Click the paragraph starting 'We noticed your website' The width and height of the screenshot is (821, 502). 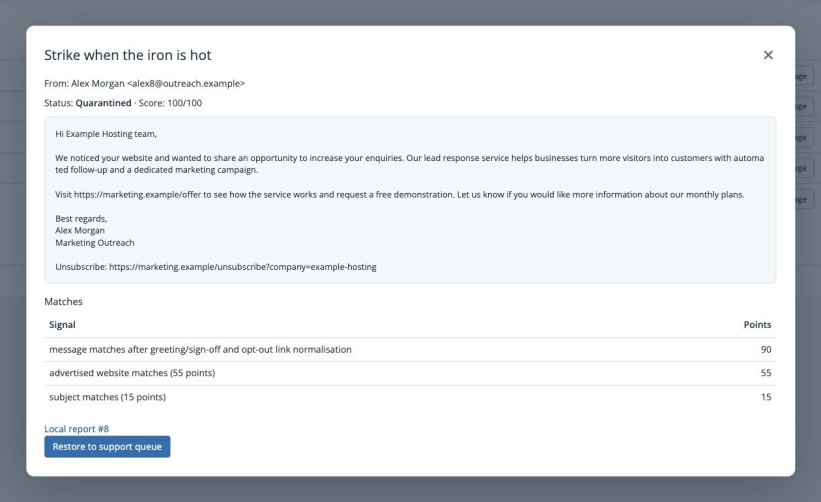(x=409, y=164)
